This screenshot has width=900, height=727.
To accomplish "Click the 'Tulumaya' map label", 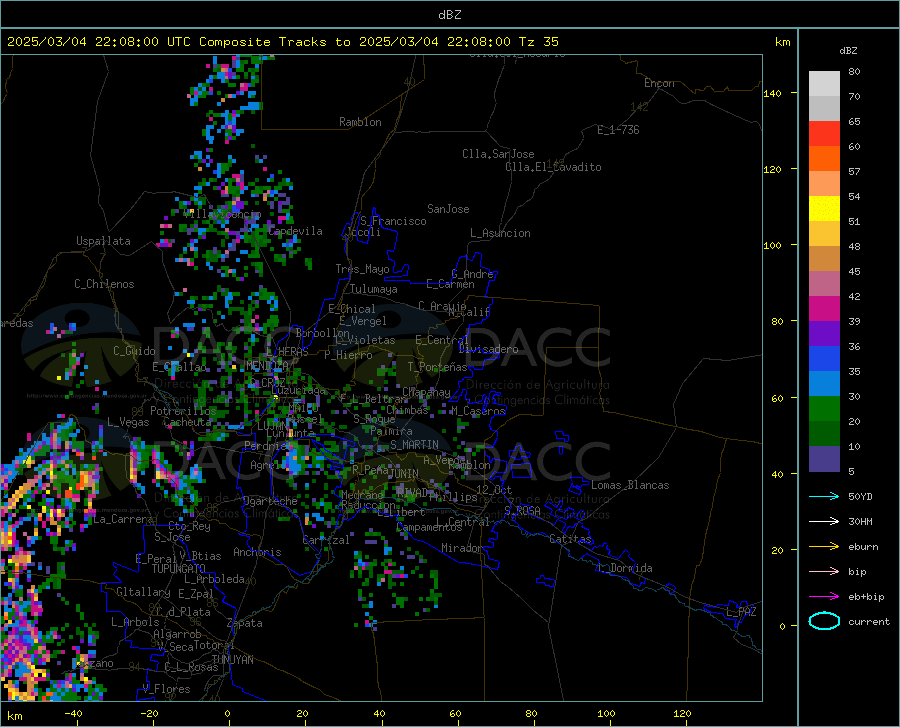I will click(x=374, y=289).
